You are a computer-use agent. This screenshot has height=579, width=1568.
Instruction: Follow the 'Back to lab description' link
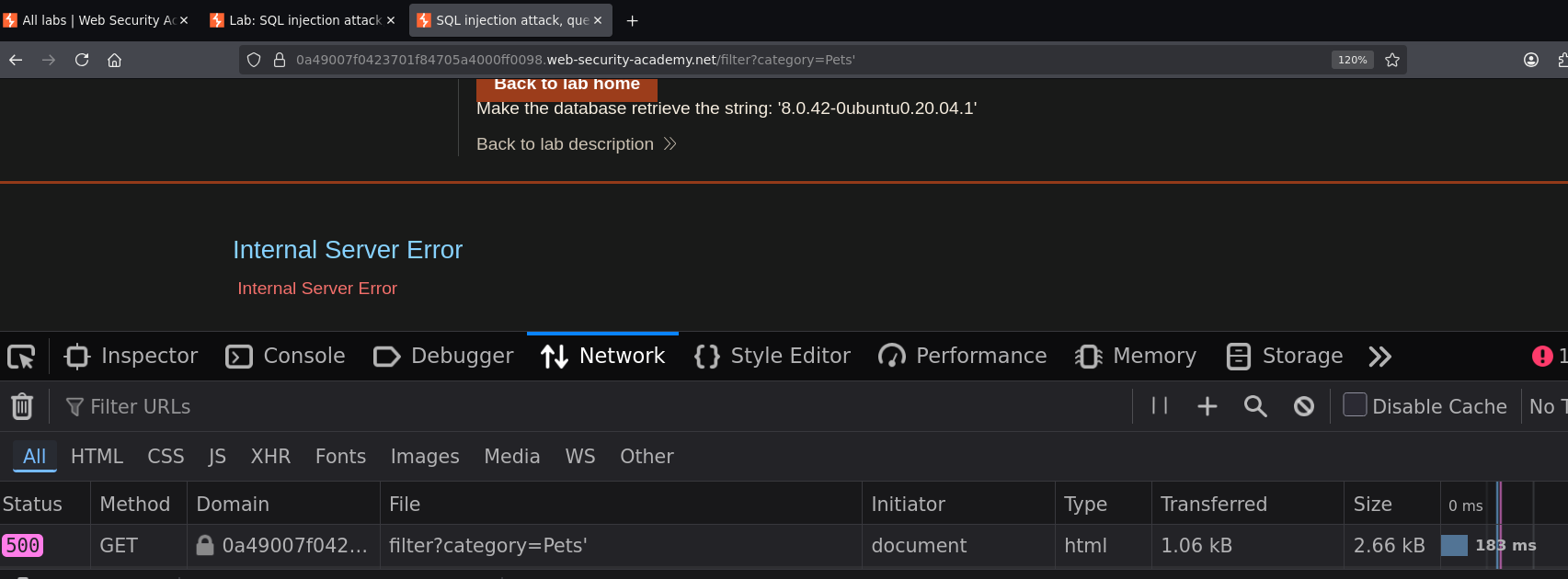point(576,144)
